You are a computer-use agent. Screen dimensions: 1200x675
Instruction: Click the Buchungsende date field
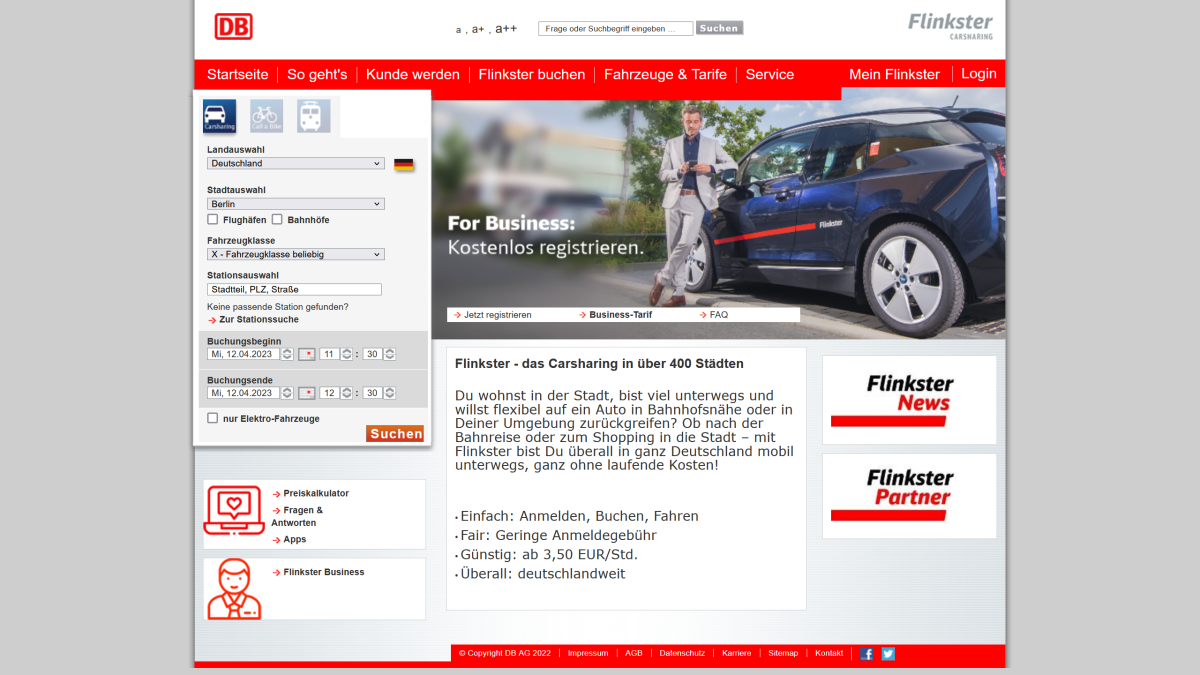point(244,393)
